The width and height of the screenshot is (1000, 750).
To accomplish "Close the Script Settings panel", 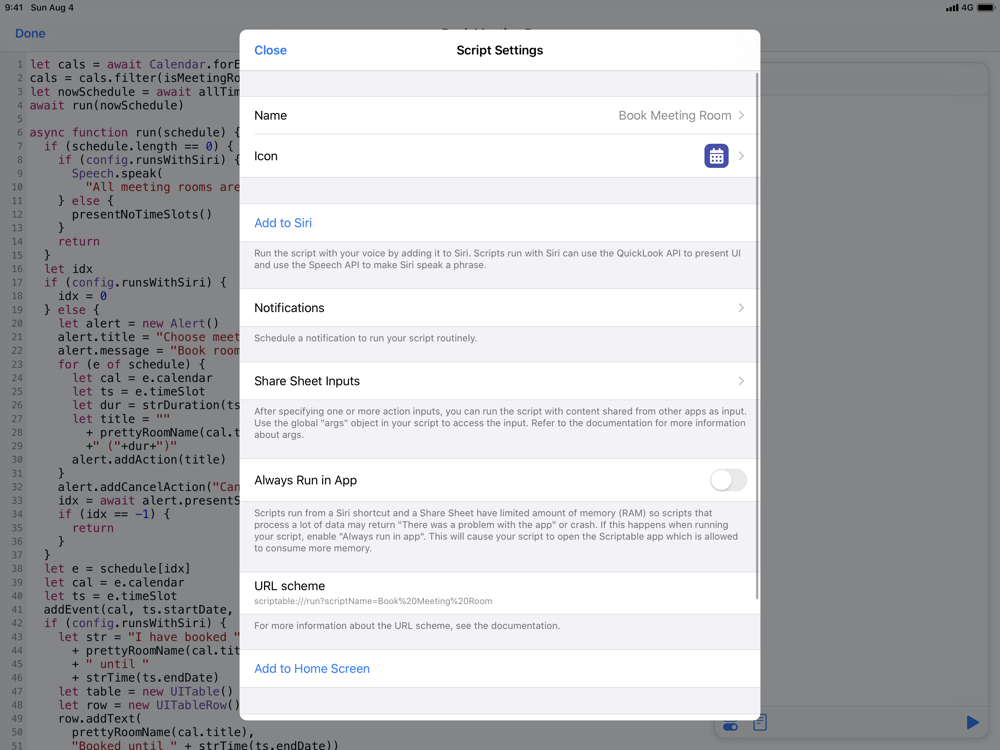I will pyautogui.click(x=270, y=49).
